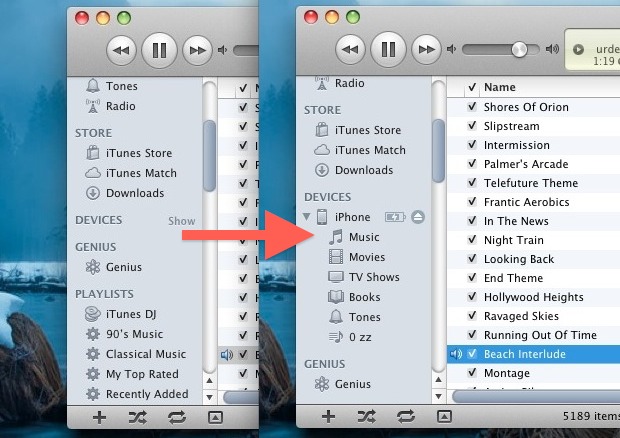
Task: Go to previous track in right iTunes window
Action: [x=350, y=49]
